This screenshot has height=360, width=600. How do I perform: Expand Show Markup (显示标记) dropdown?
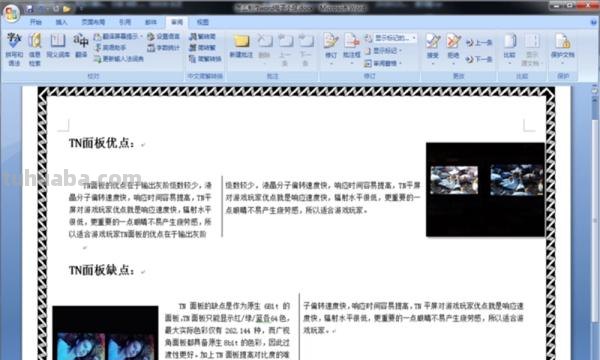pyautogui.click(x=383, y=50)
